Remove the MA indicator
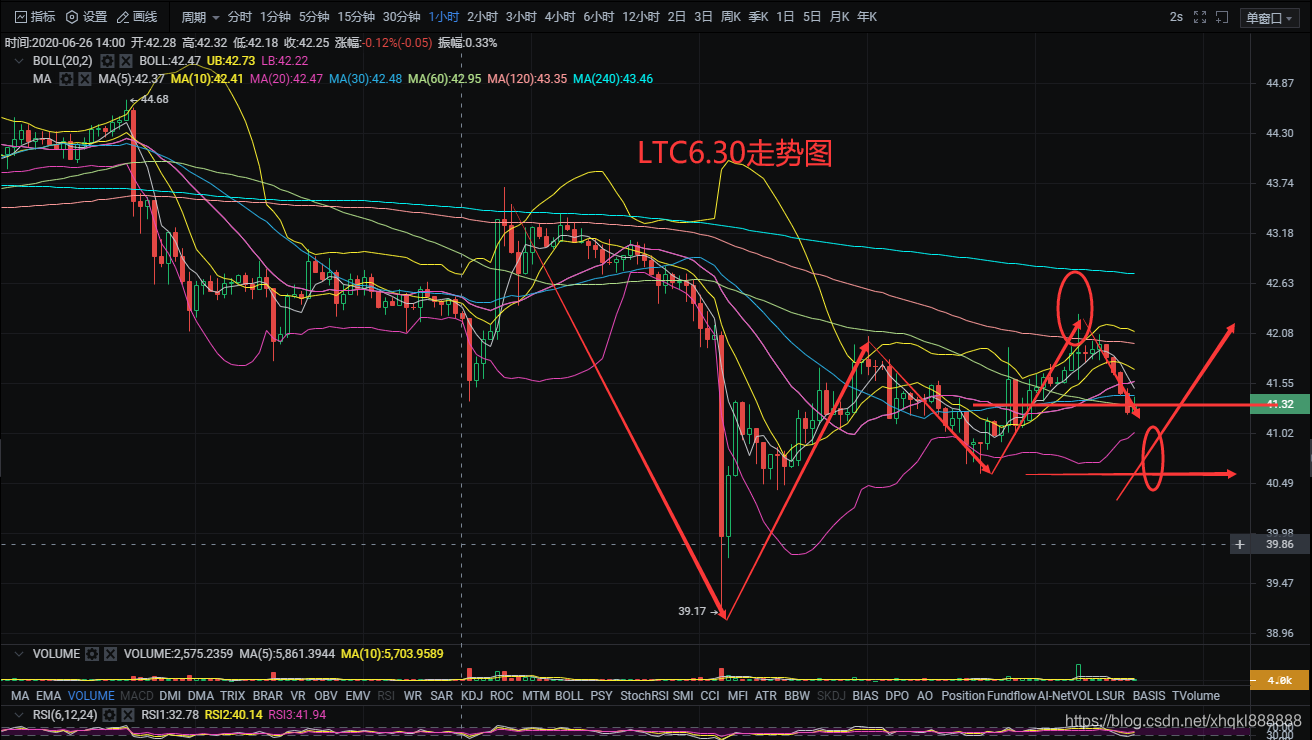1312x740 pixels. (x=85, y=79)
